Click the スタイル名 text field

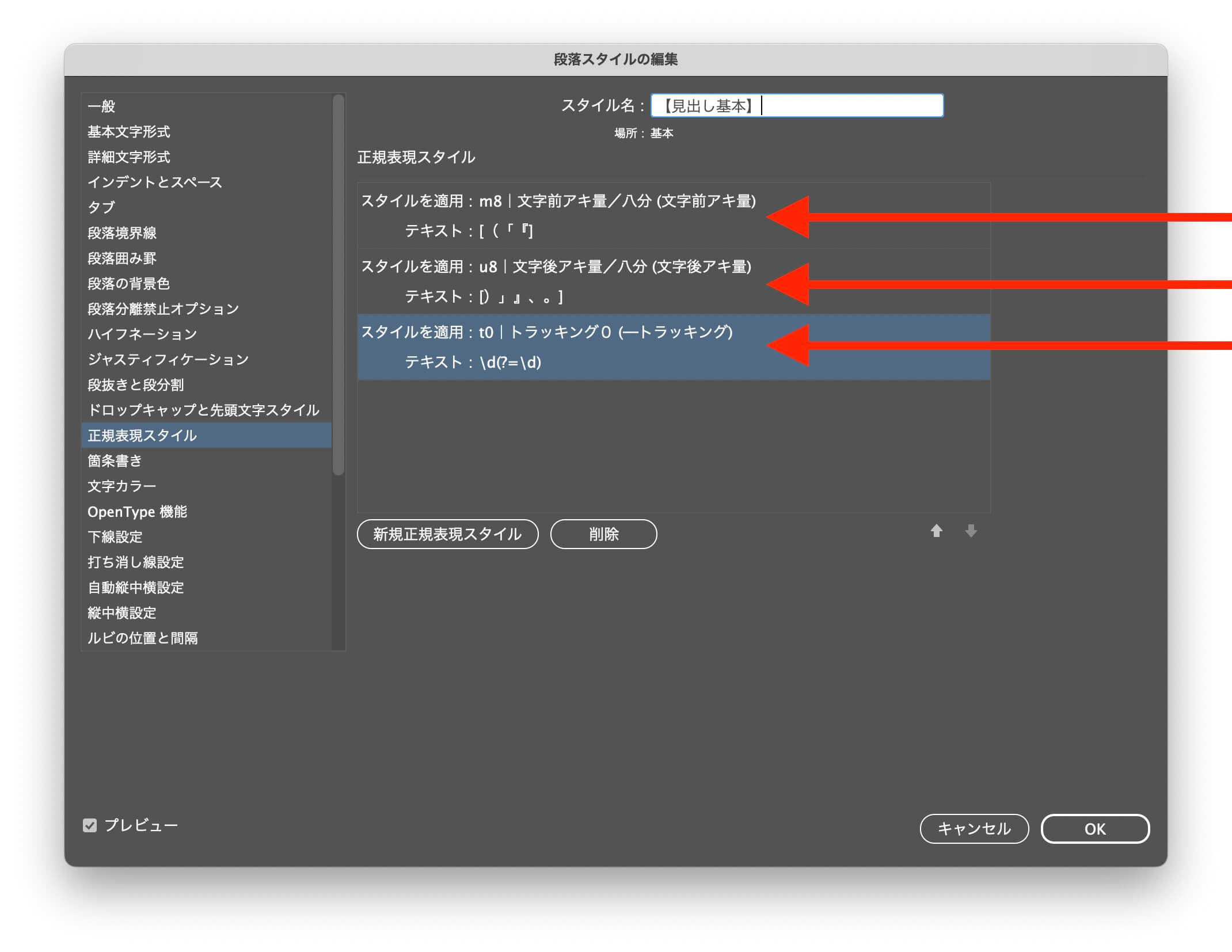click(797, 106)
